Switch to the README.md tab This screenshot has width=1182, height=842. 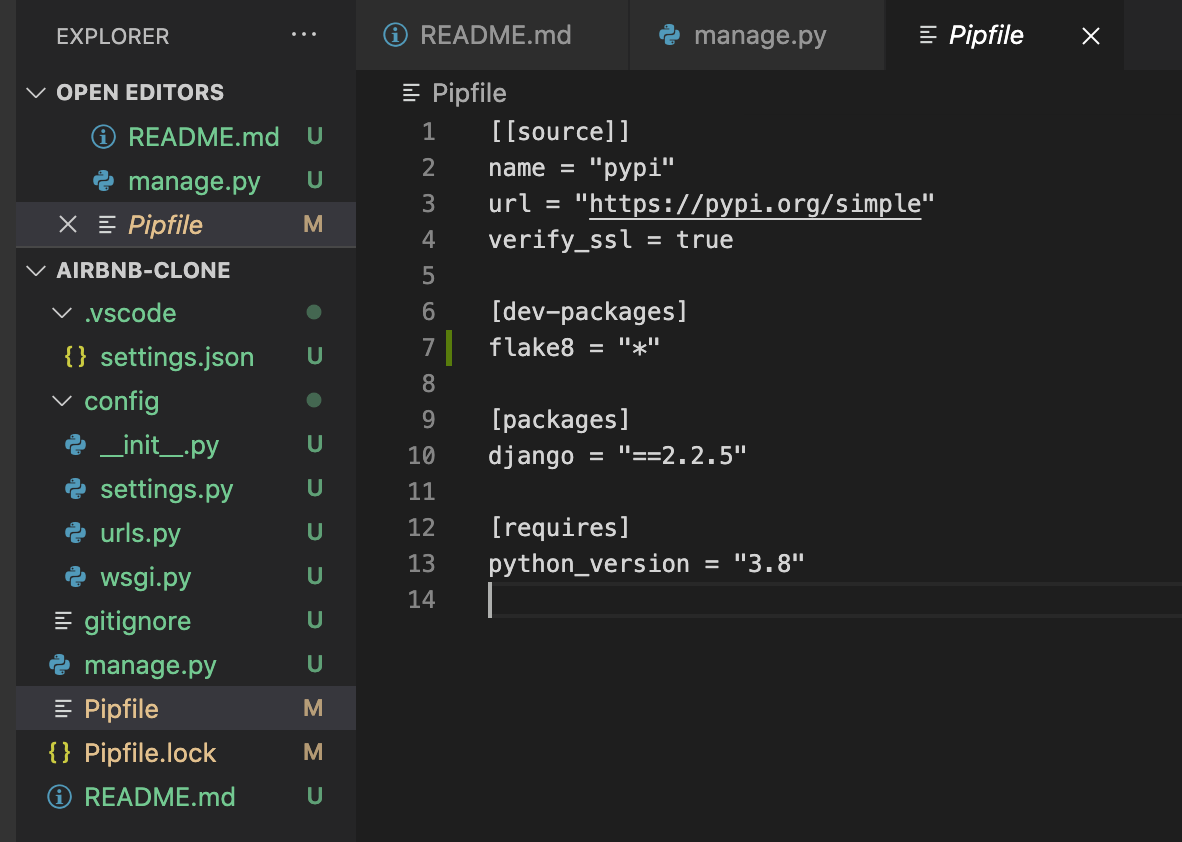[x=492, y=35]
